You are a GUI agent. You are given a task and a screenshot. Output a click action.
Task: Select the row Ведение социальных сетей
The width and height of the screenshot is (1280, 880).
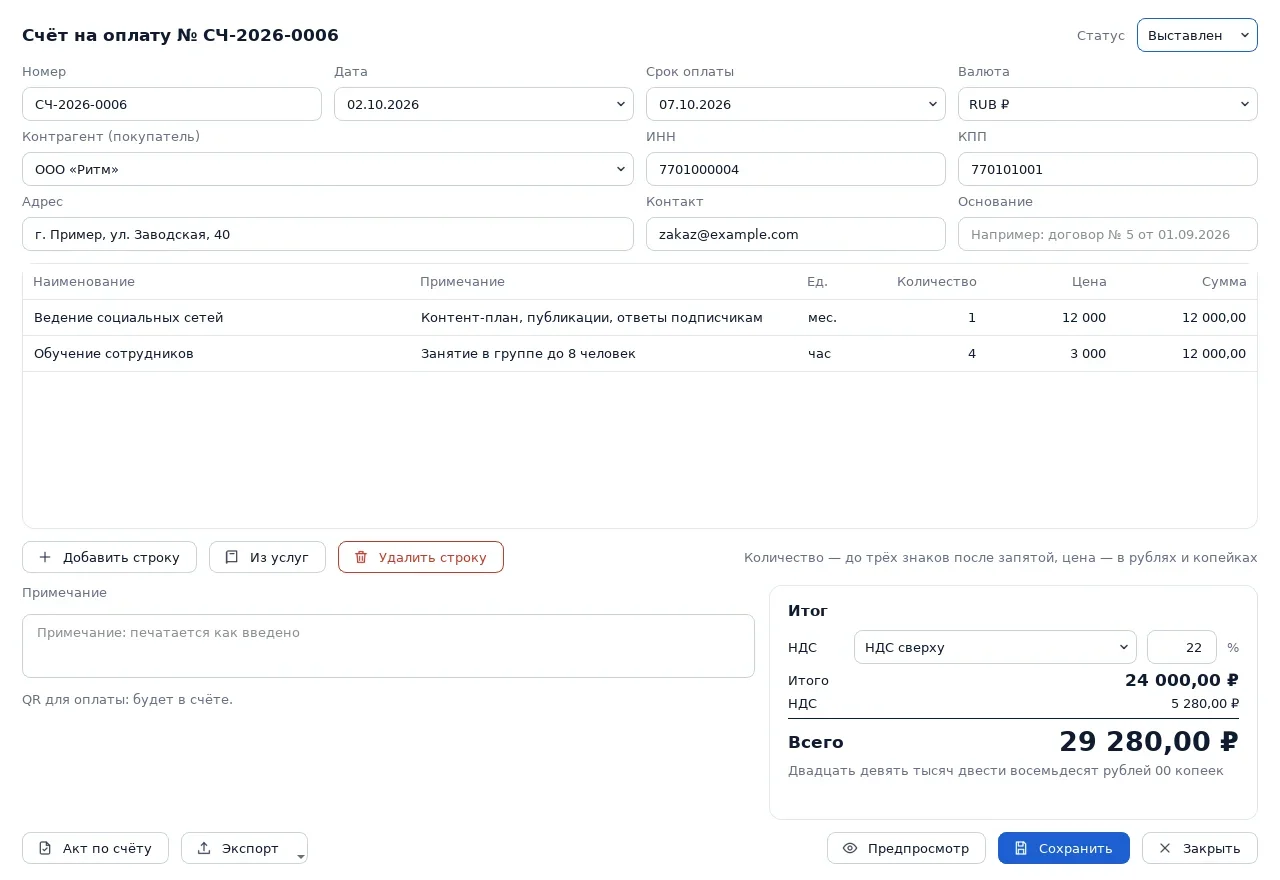coord(640,318)
